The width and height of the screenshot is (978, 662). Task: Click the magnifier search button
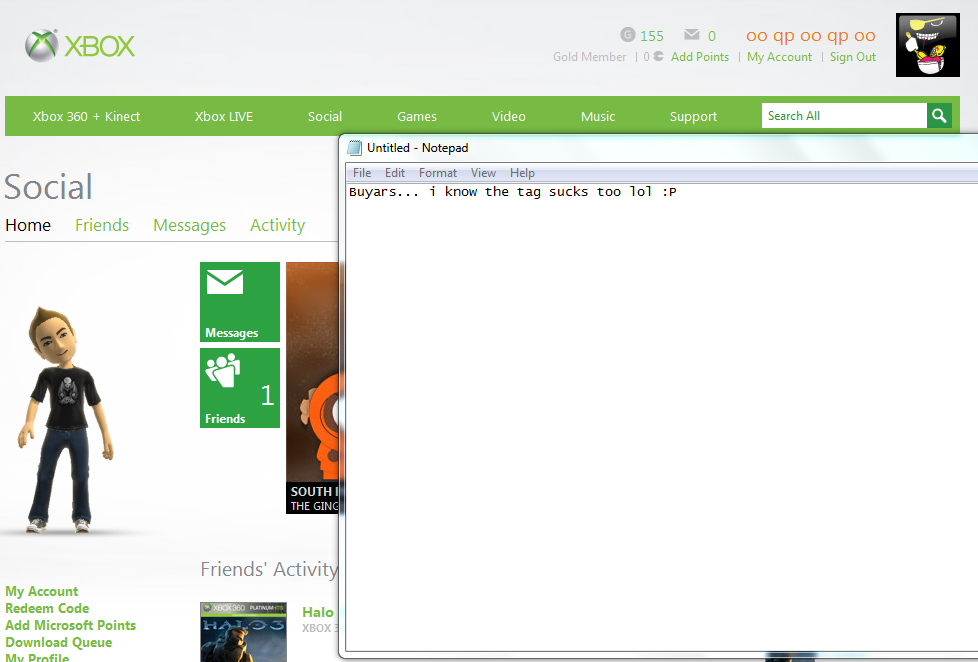coord(939,116)
